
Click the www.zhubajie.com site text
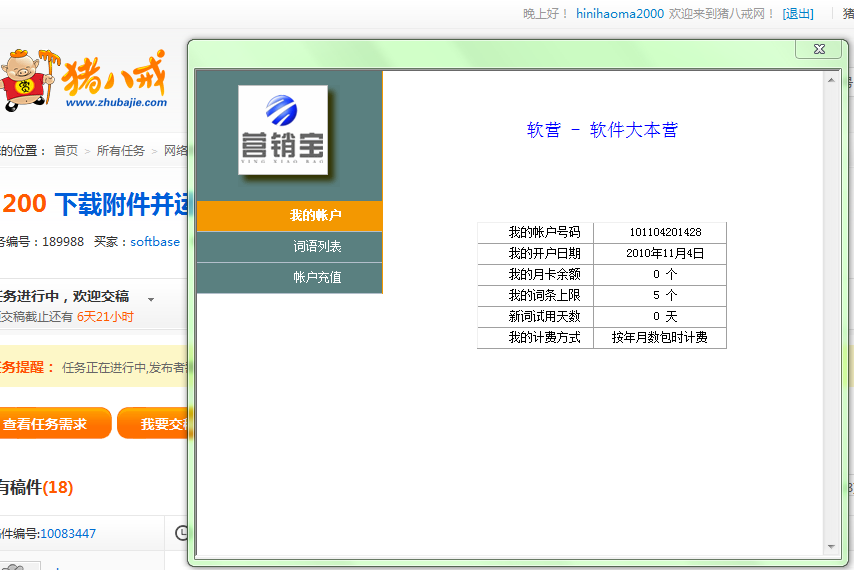coord(117,102)
